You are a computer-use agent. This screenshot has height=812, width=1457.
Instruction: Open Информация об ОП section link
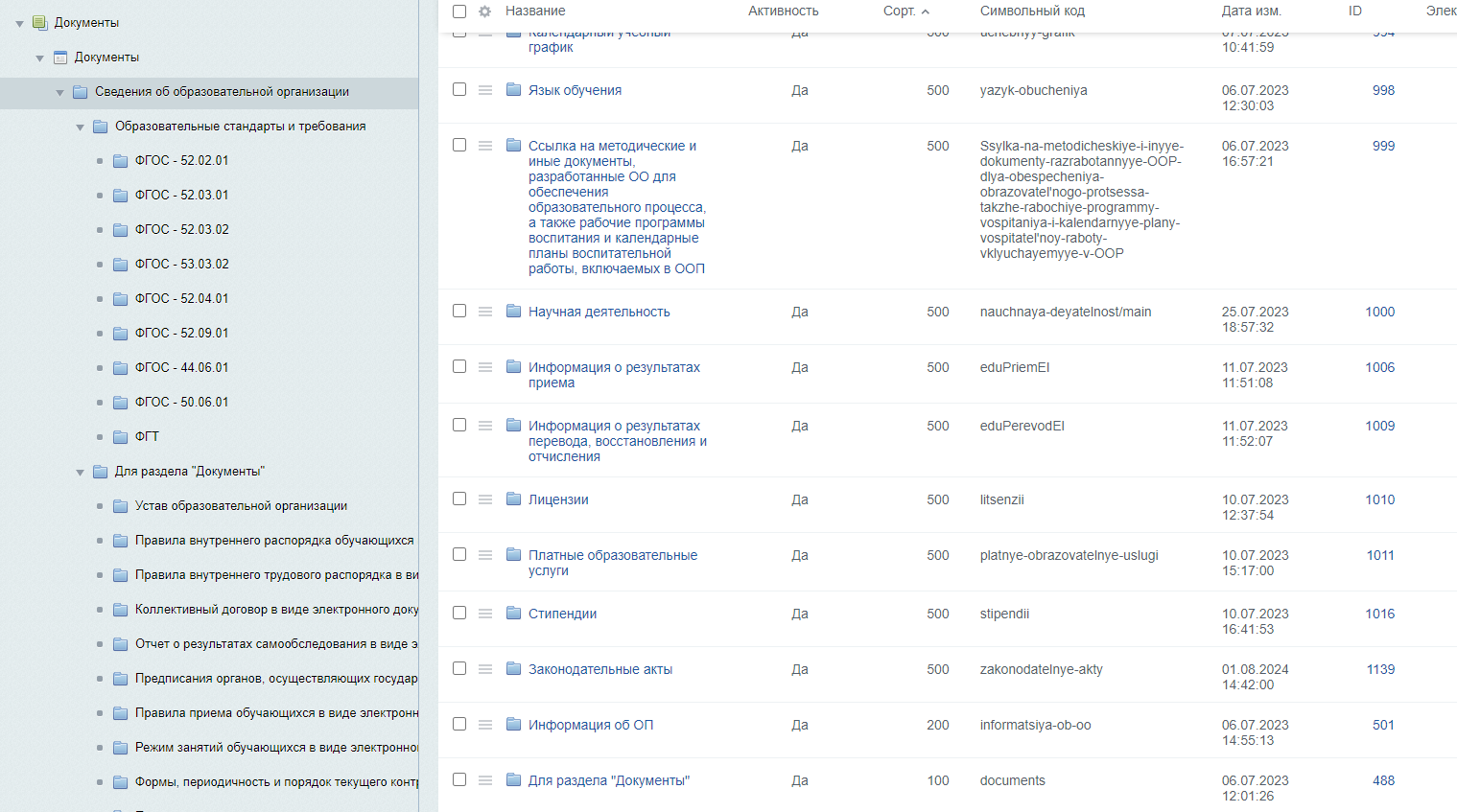pos(591,725)
